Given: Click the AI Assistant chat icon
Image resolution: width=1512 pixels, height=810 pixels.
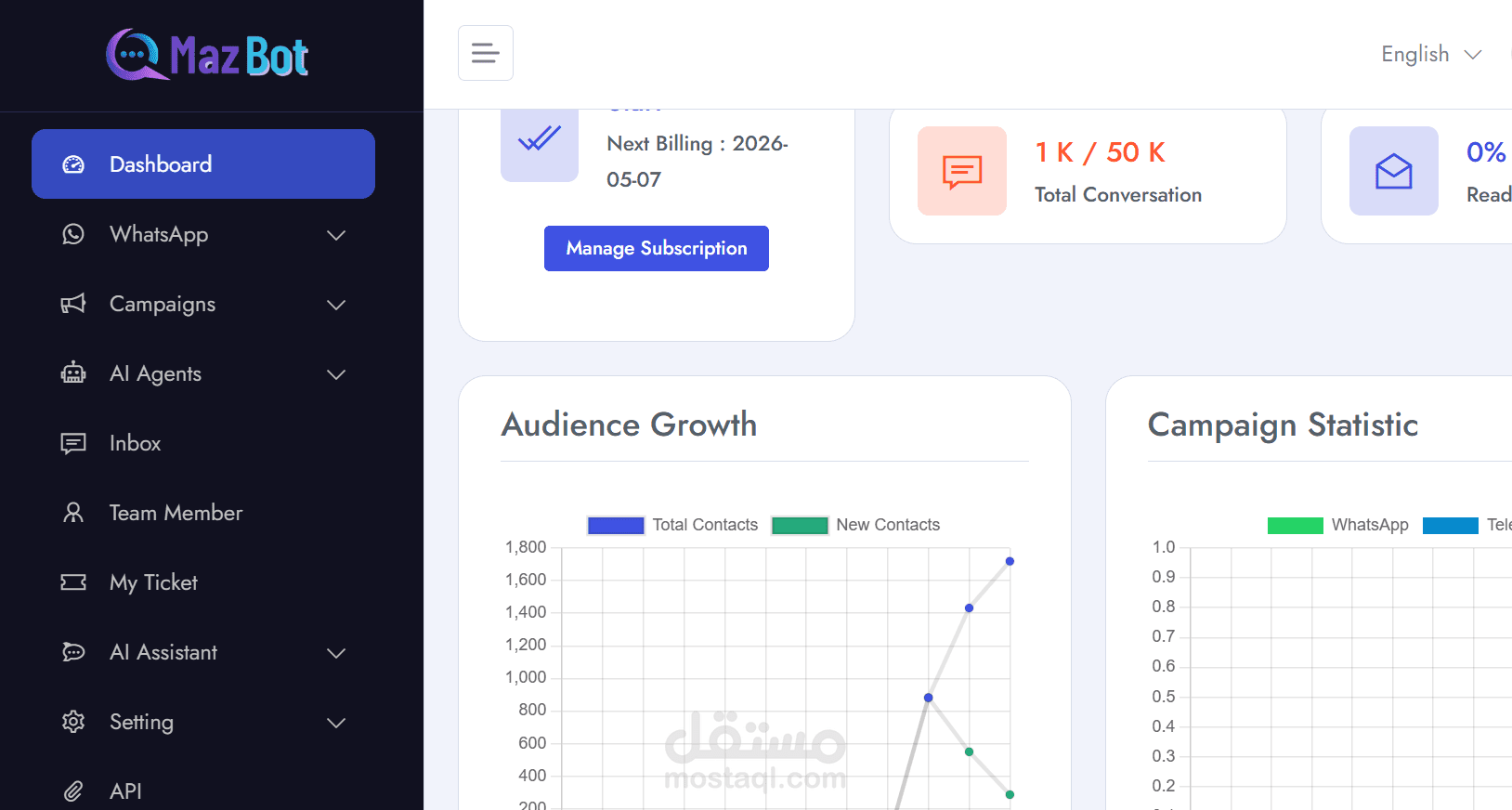Looking at the screenshot, I should coord(73,652).
